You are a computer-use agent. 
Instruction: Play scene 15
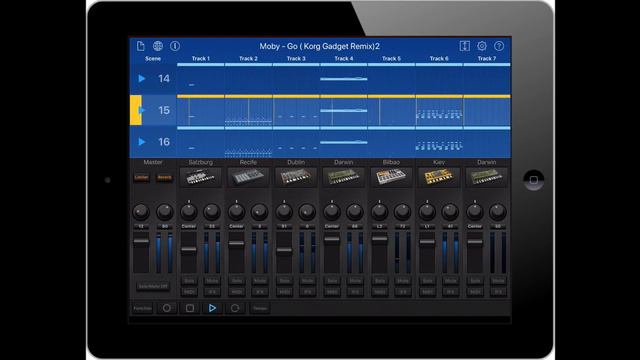pos(142,110)
